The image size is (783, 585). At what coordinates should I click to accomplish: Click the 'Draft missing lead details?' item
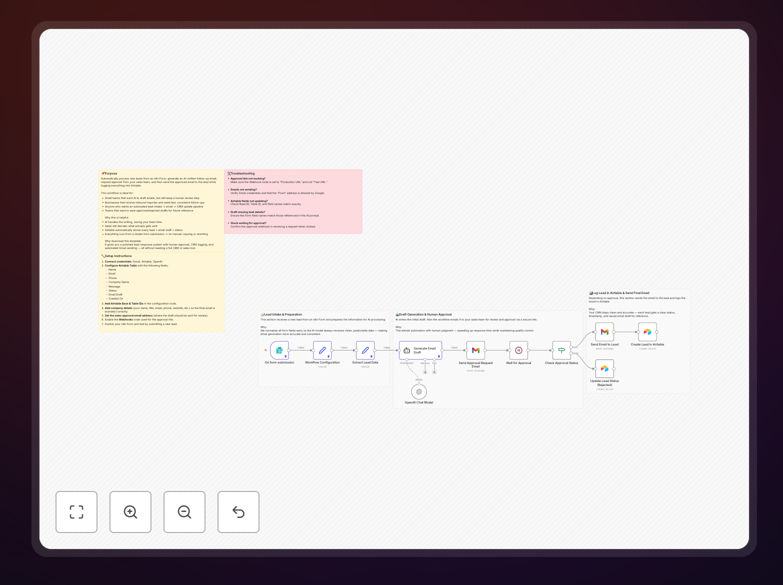[248, 212]
